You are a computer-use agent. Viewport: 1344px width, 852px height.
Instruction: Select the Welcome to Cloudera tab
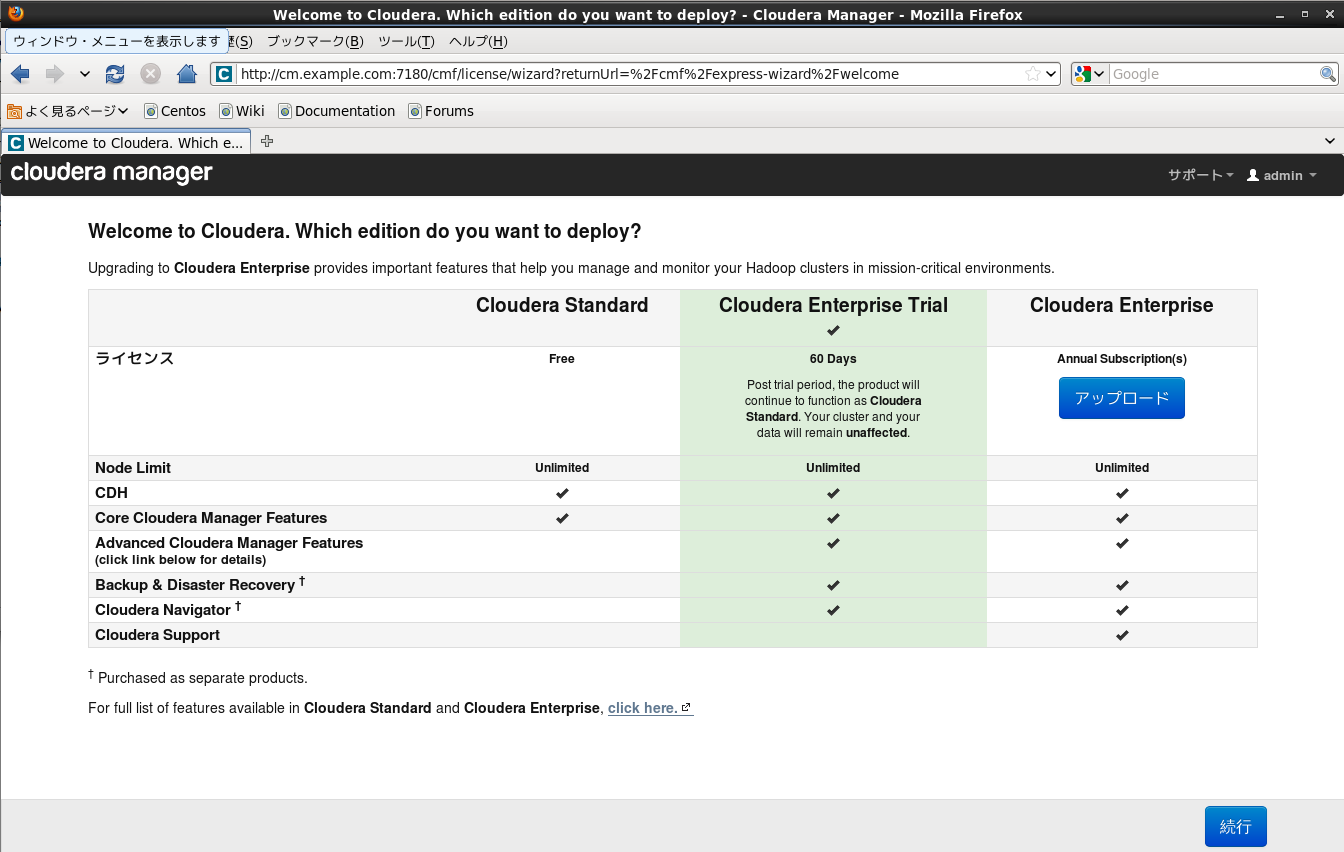(126, 142)
